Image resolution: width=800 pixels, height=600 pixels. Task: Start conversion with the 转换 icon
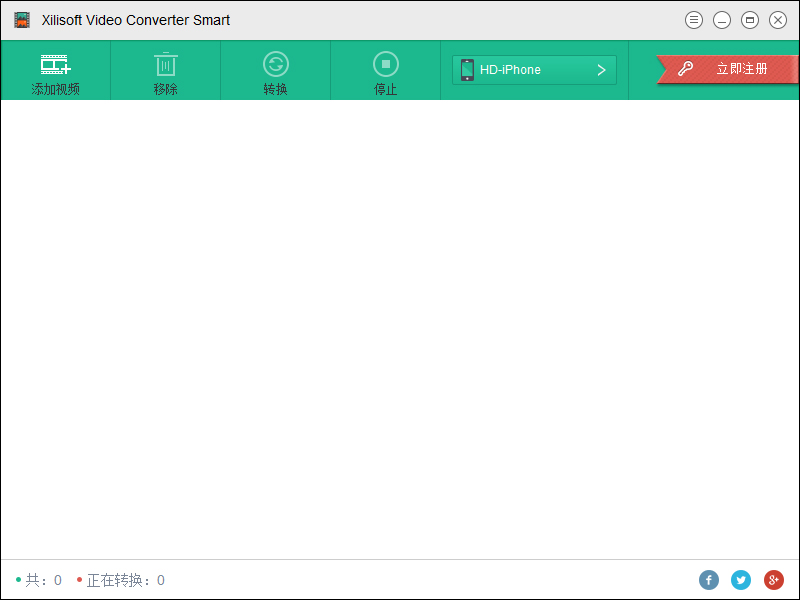point(275,62)
